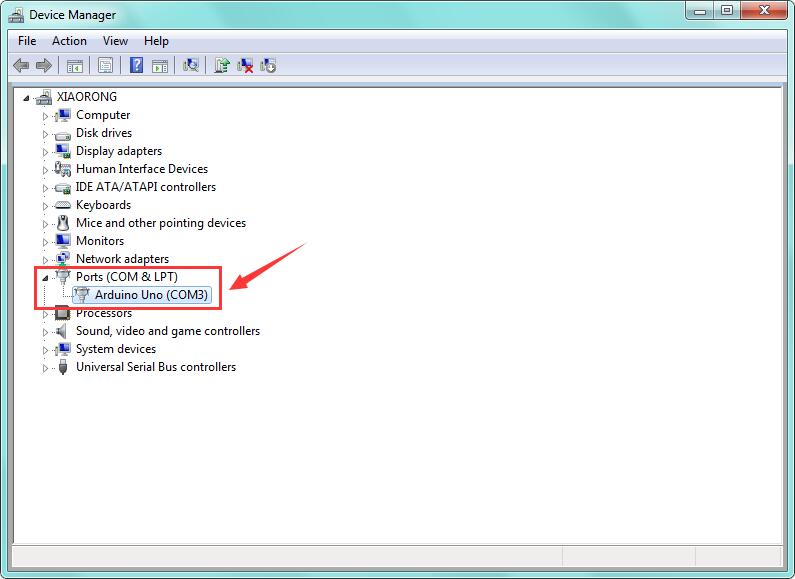Image resolution: width=795 pixels, height=579 pixels.
Task: Click the Back arrow toolbar icon
Action: (21, 65)
